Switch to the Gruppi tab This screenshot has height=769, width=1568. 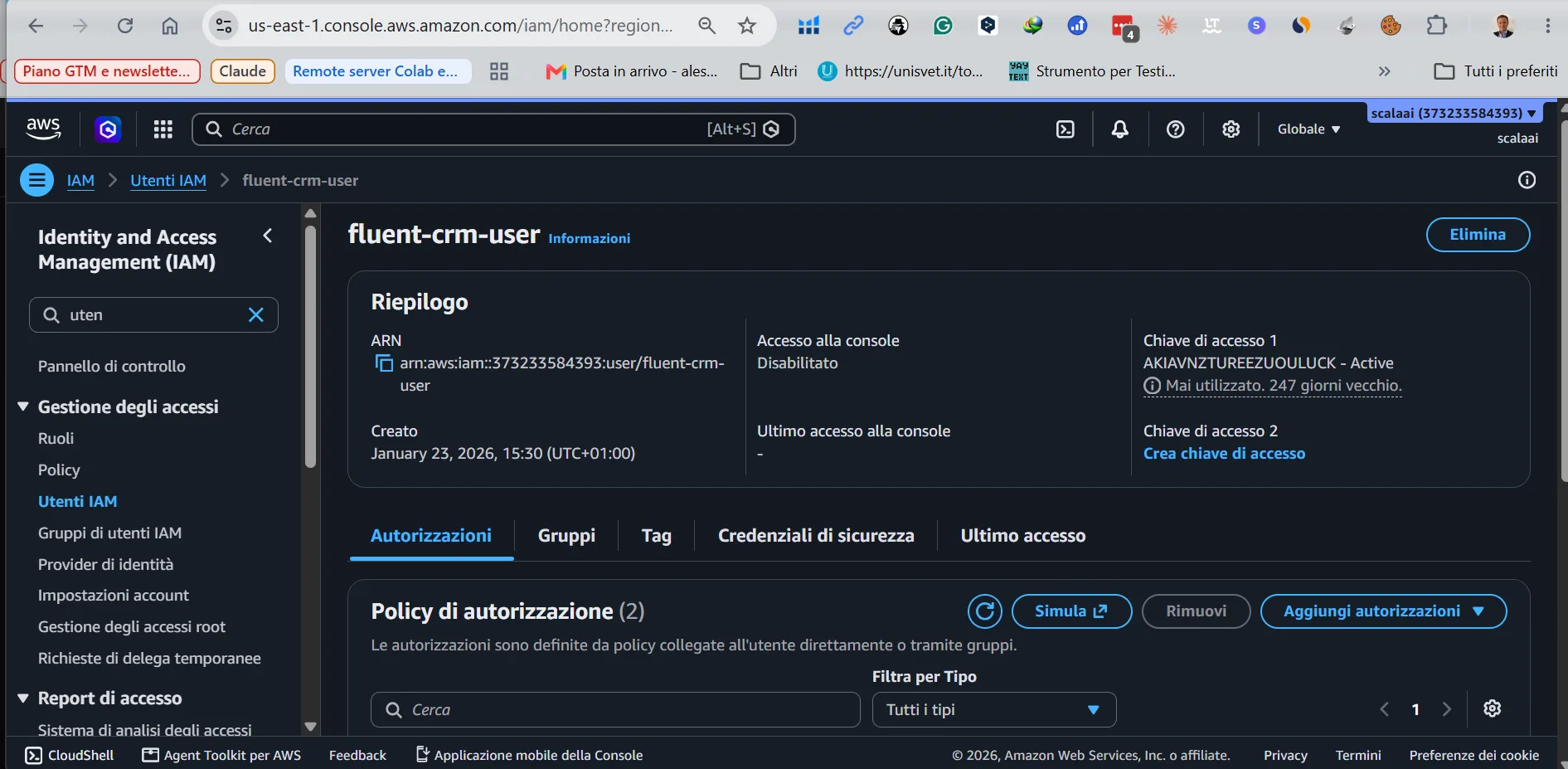click(x=566, y=536)
